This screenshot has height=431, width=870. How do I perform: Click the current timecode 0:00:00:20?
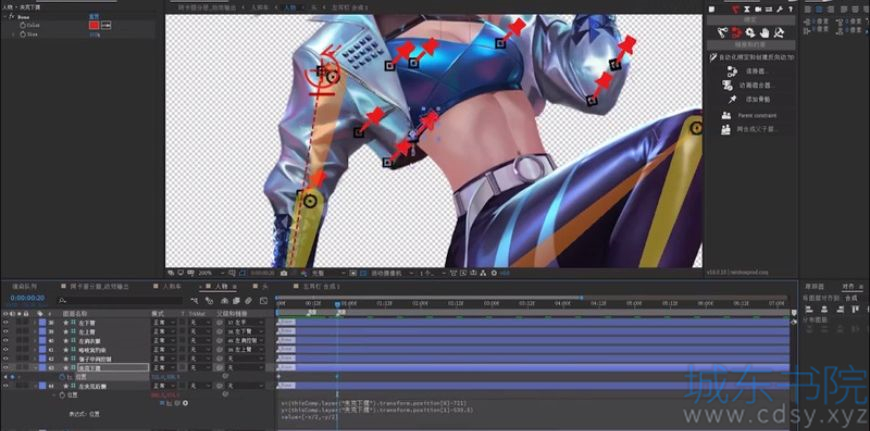(x=27, y=298)
